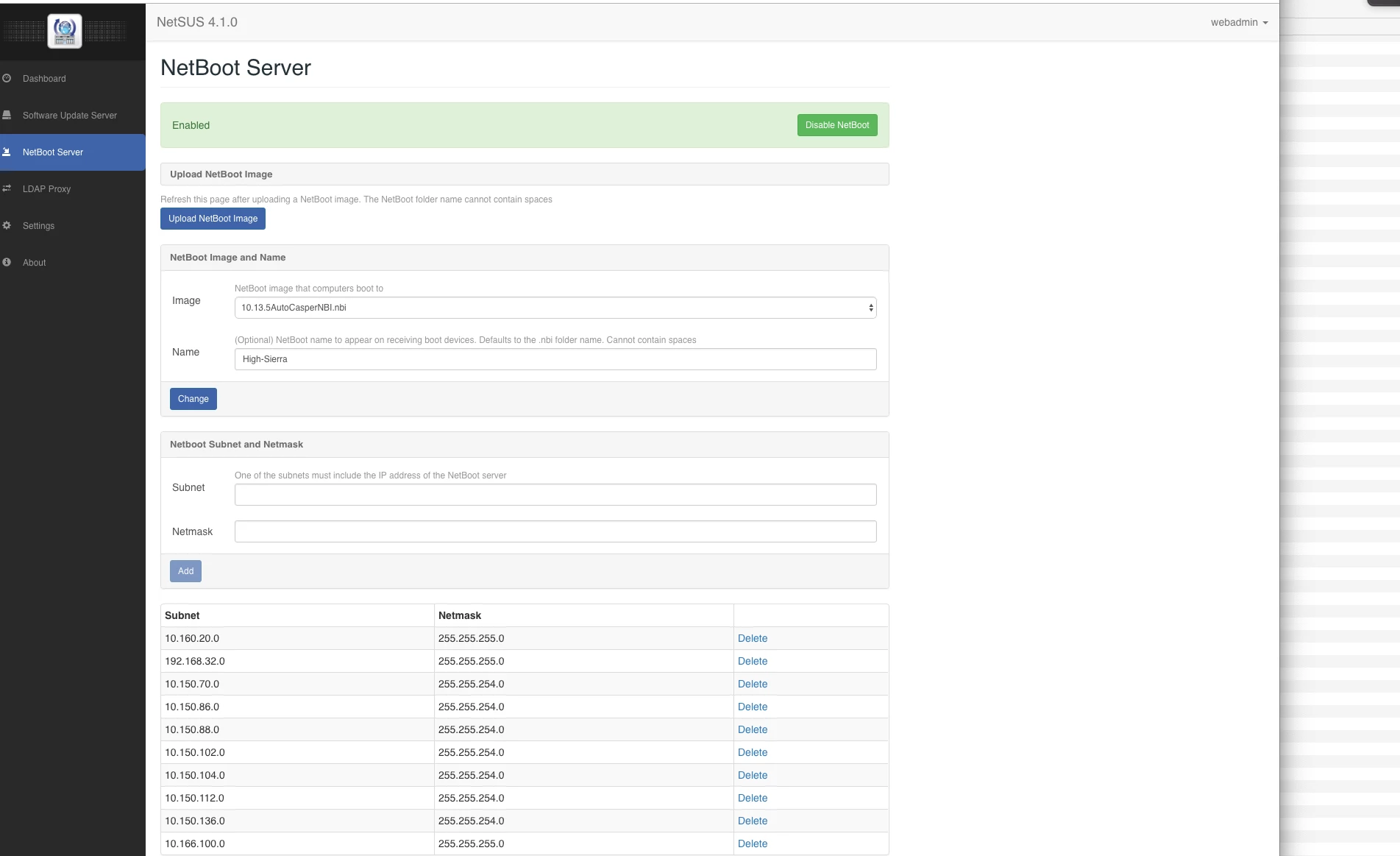
Task: Open the About page
Action: pyautogui.click(x=34, y=263)
